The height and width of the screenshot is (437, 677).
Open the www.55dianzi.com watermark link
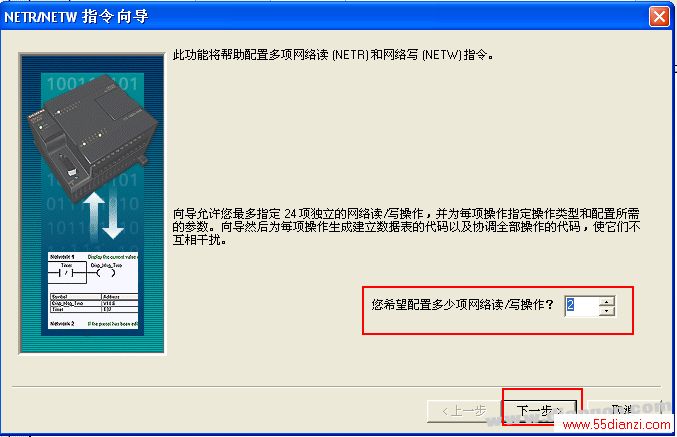[x=617, y=424]
